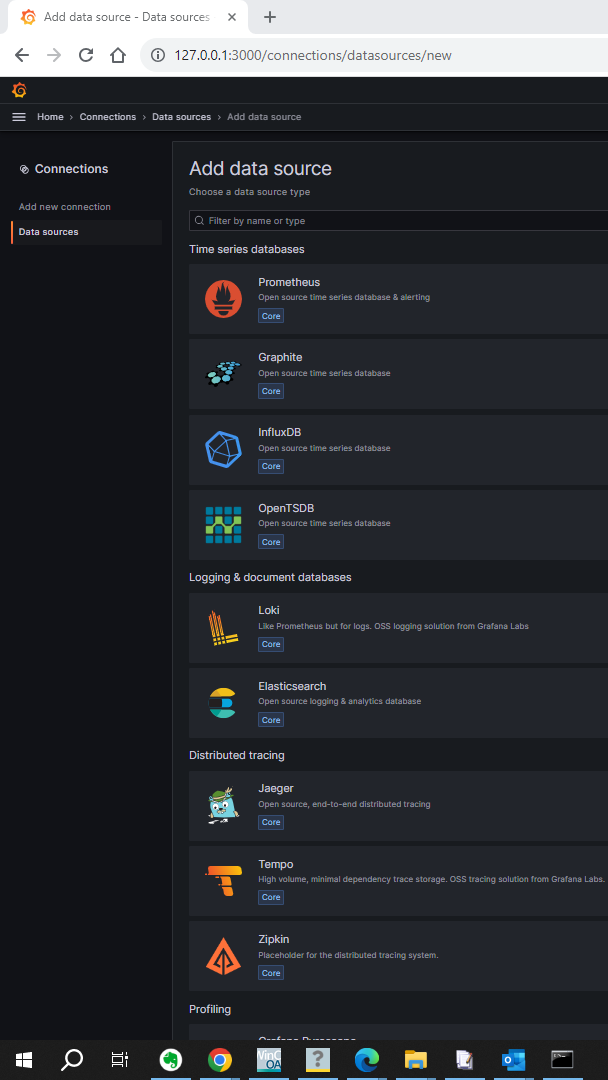
Task: Switch to Chrome in the taskbar
Action: coord(220,1060)
